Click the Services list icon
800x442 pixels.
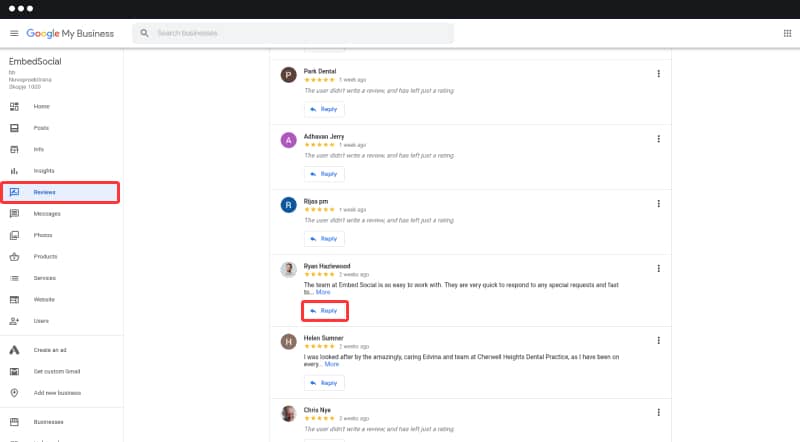click(x=14, y=278)
